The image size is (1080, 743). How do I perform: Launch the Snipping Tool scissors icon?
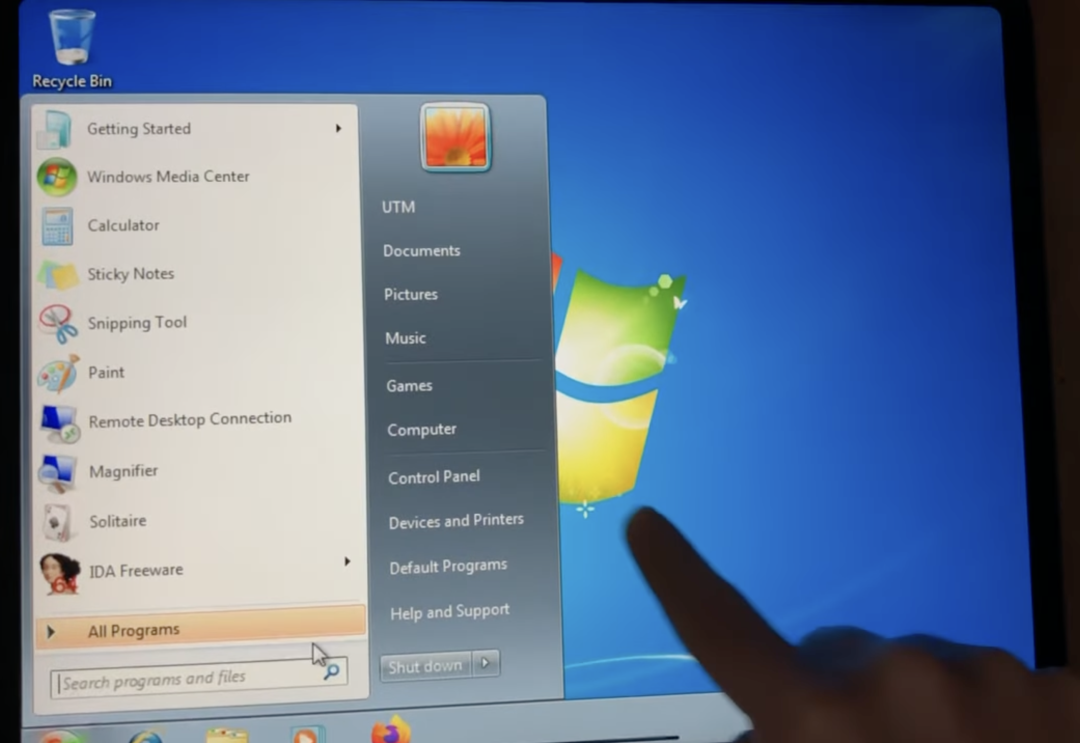(x=59, y=324)
